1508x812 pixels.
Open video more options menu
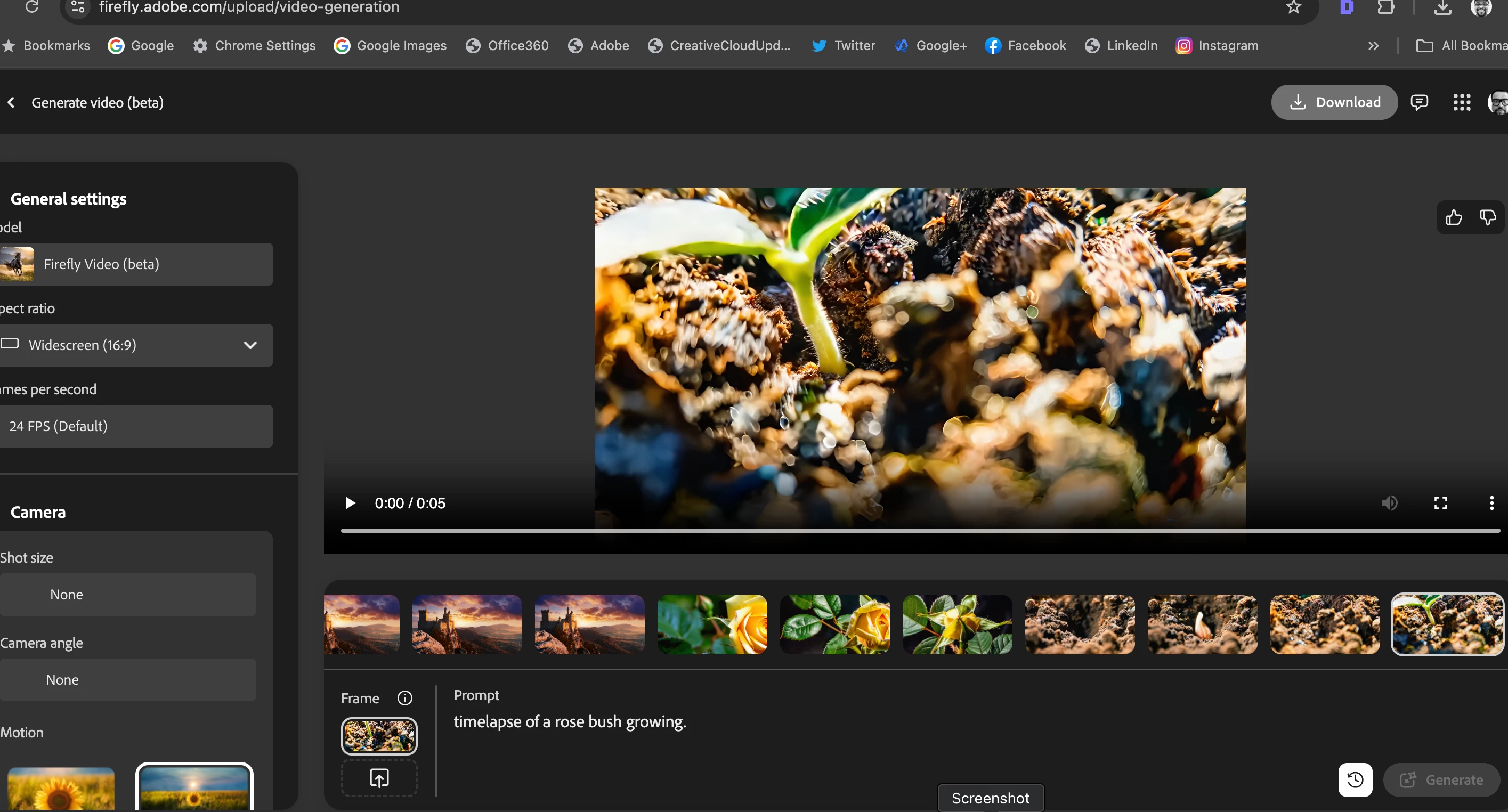coord(1491,503)
